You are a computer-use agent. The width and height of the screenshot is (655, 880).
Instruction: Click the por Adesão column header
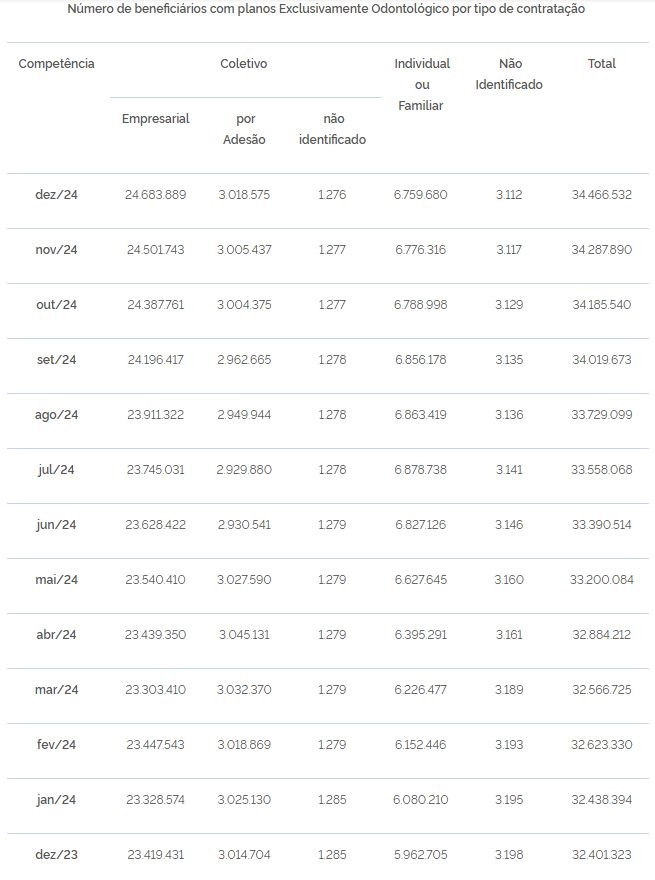click(x=244, y=129)
